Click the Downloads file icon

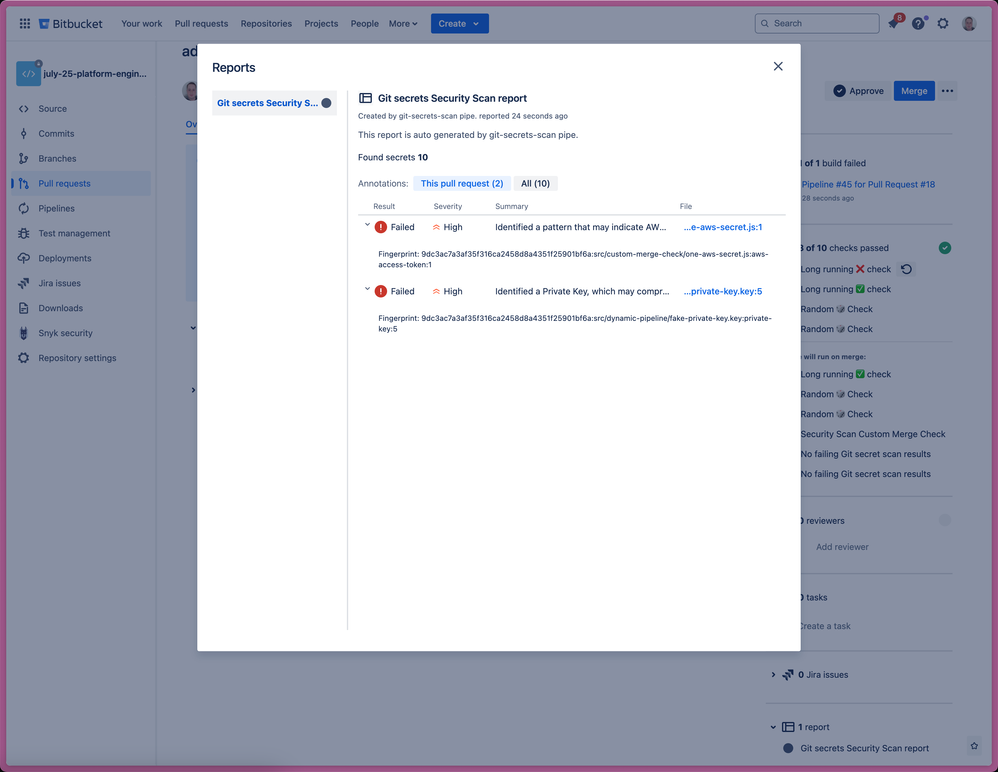tap(24, 308)
